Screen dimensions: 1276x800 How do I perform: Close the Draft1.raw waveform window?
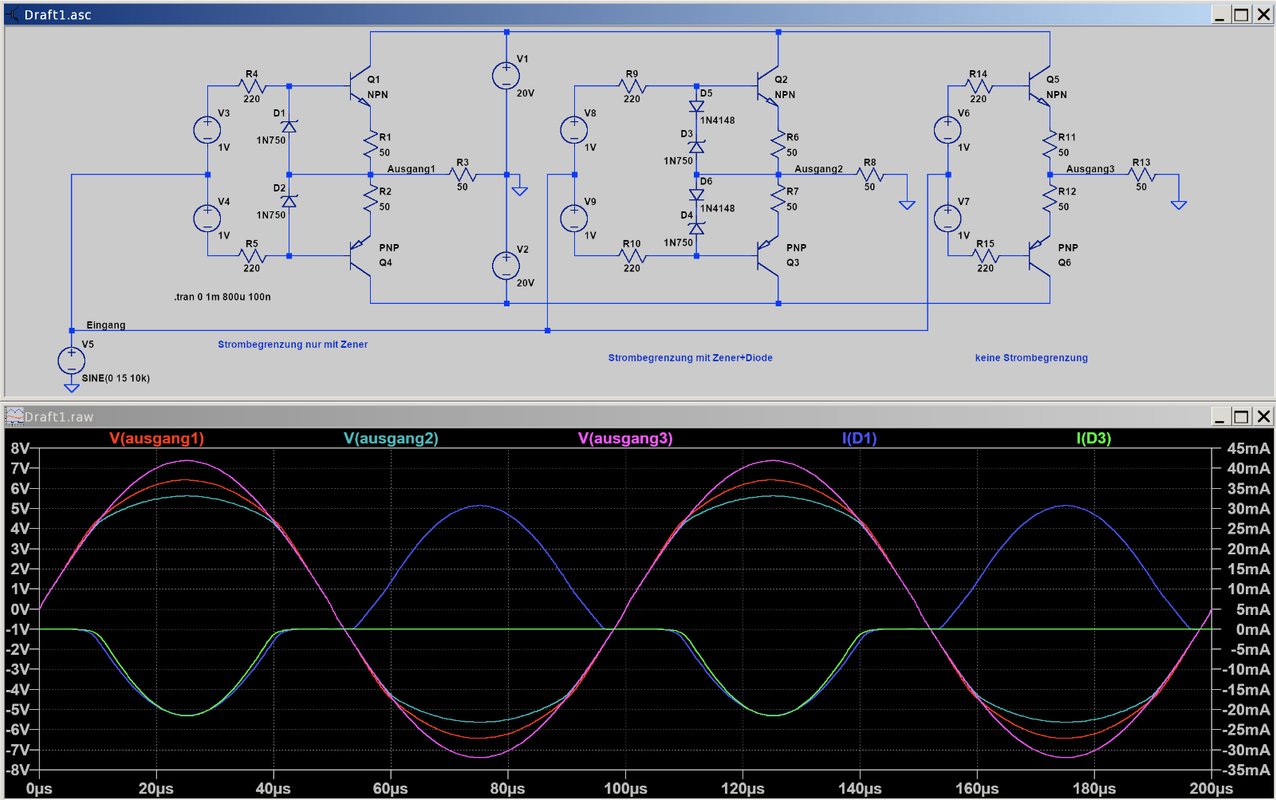click(x=1262, y=416)
